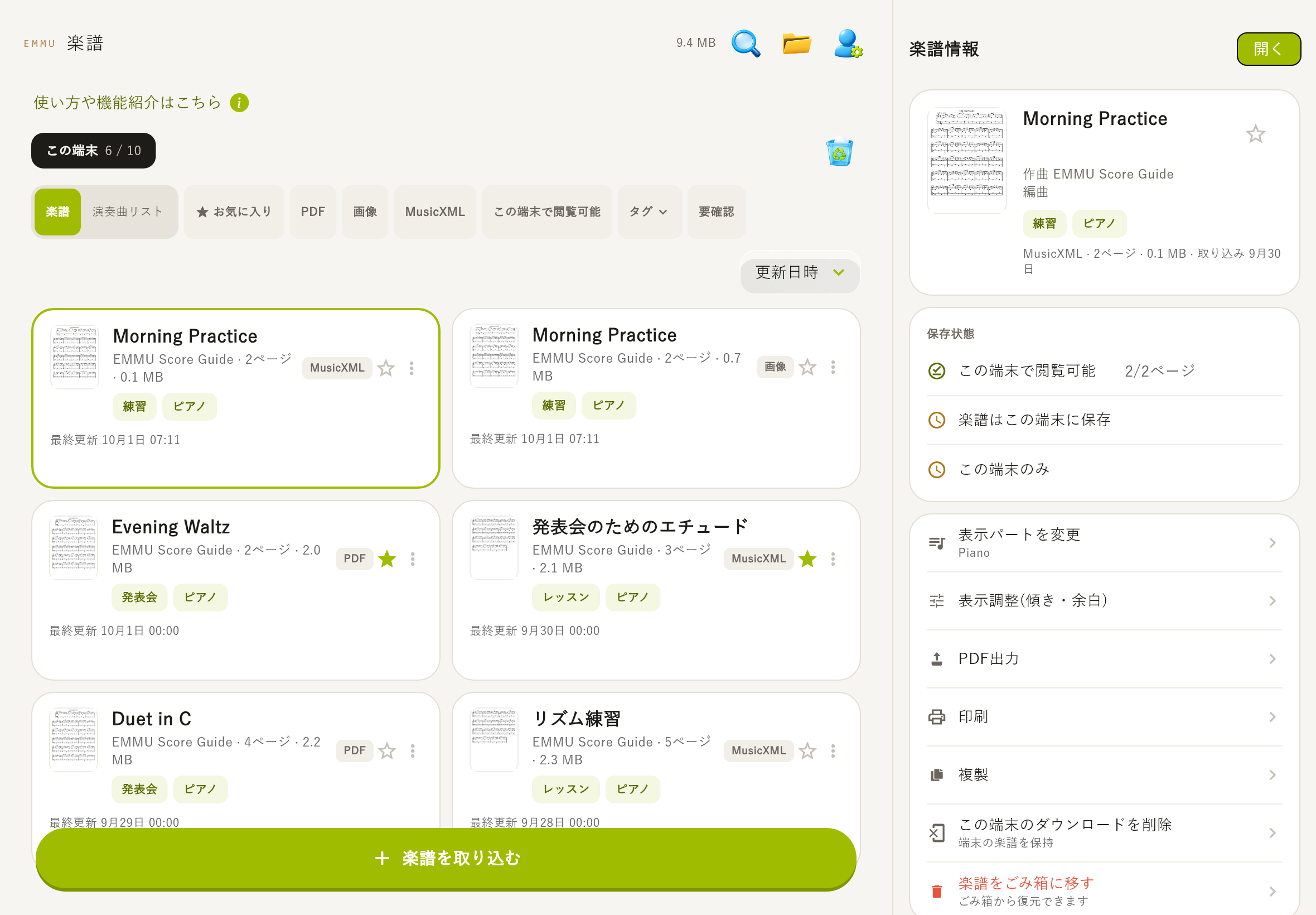Open the 更新日時 sort dropdown
Viewport: 1316px width, 915px height.
pyautogui.click(x=799, y=272)
